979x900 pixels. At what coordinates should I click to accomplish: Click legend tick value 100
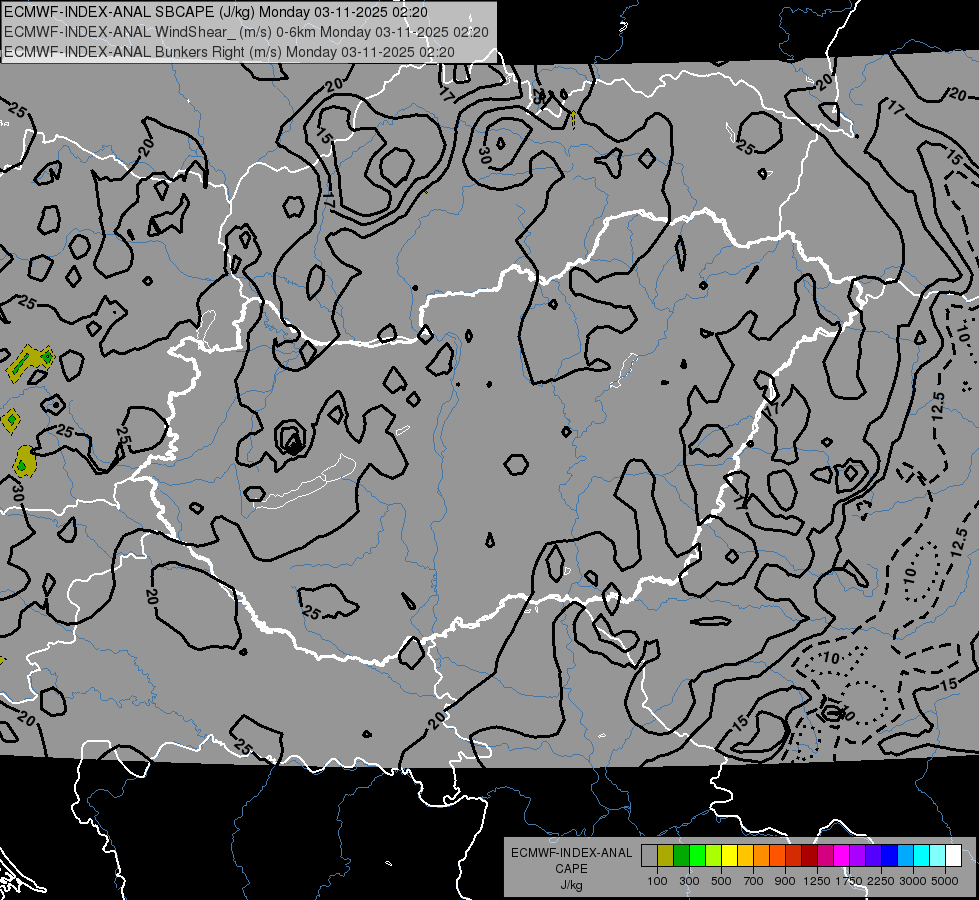click(657, 881)
